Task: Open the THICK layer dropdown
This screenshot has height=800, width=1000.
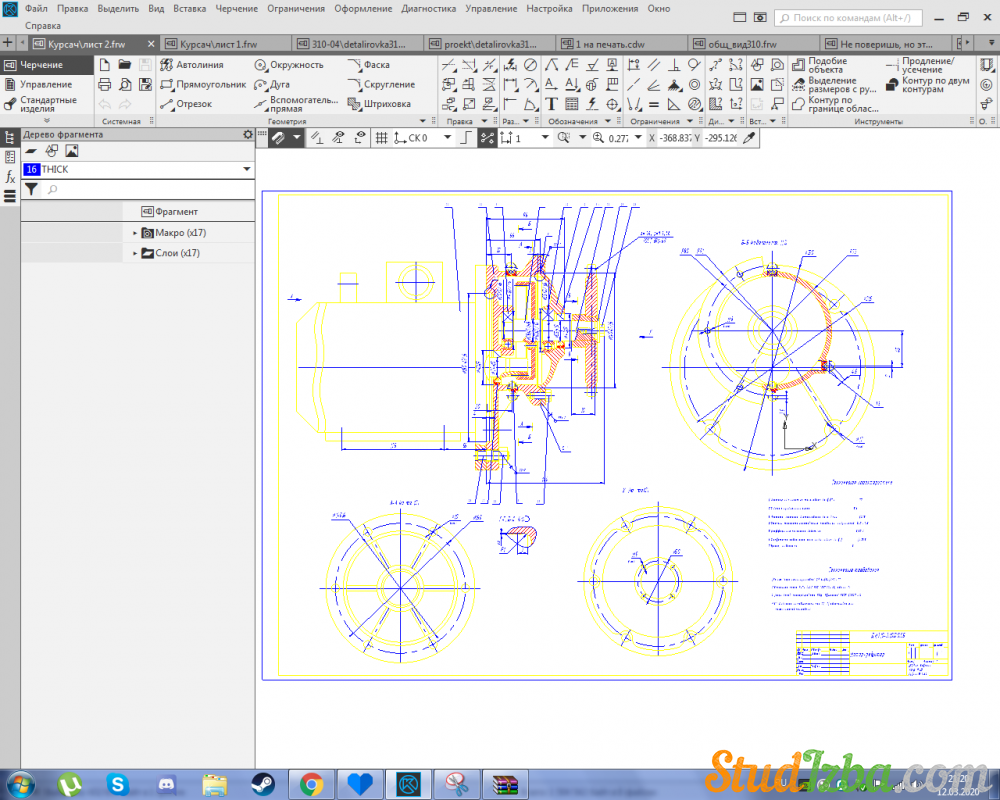Action: pyautogui.click(x=246, y=170)
